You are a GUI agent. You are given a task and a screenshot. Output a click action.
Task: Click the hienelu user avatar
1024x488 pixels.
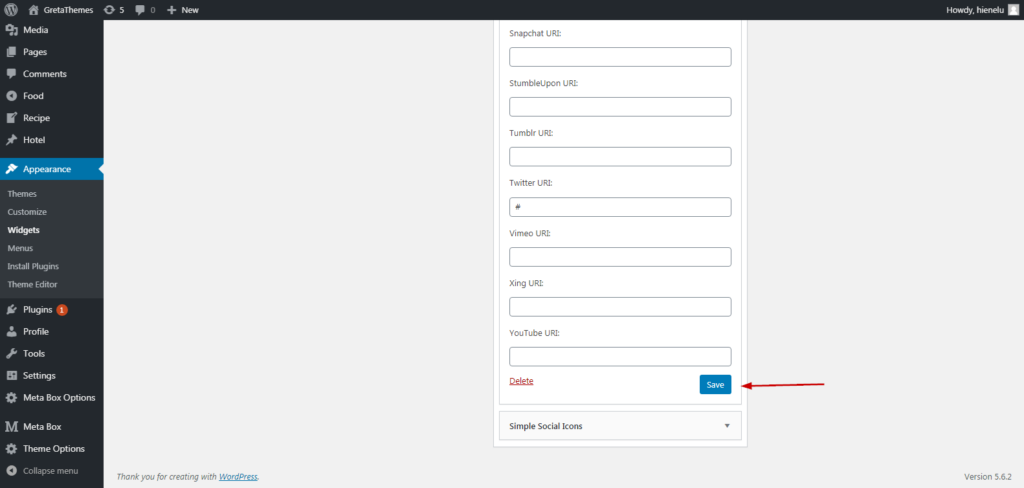pyautogui.click(x=1013, y=10)
